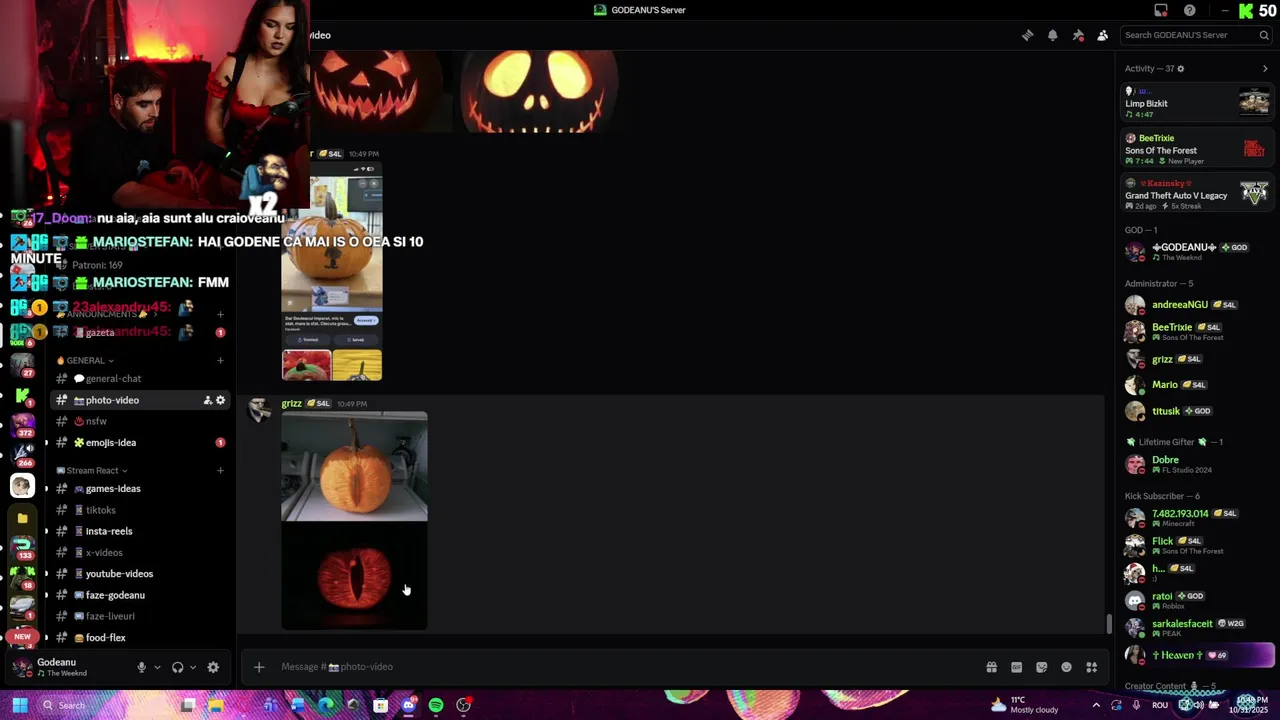Toggle the member list icon

(1102, 35)
